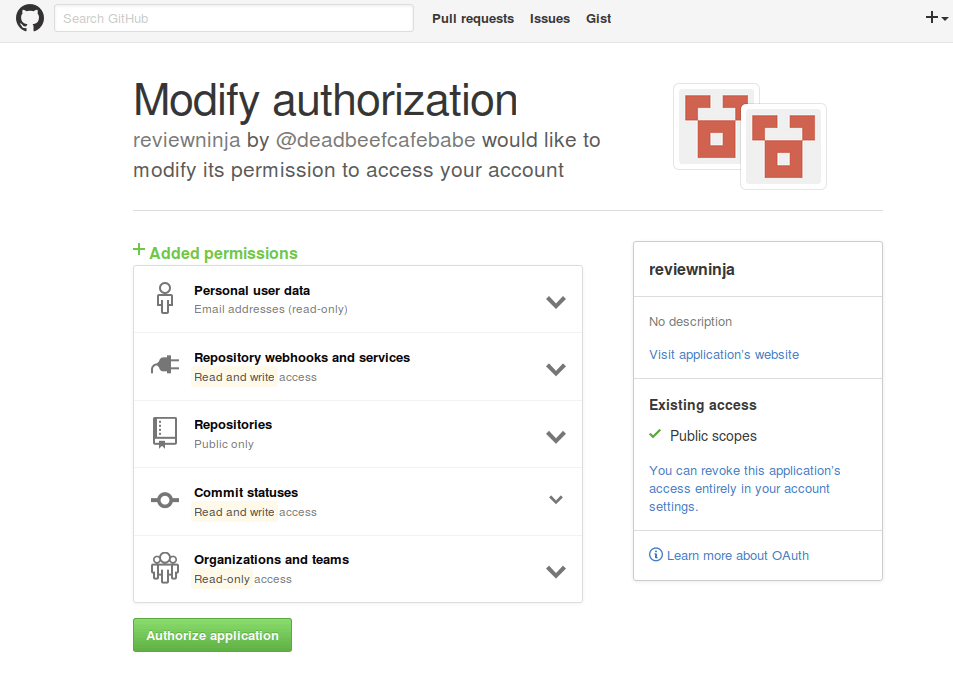Click 'Read and write access' under Commit statuses

coord(255,512)
